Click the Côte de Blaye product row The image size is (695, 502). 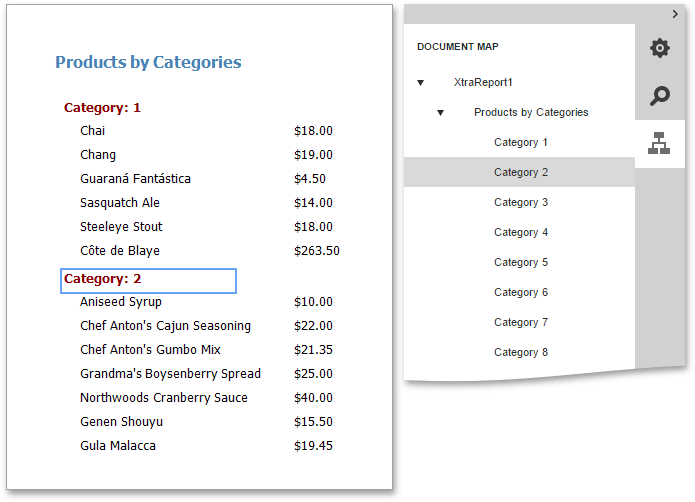coord(210,251)
